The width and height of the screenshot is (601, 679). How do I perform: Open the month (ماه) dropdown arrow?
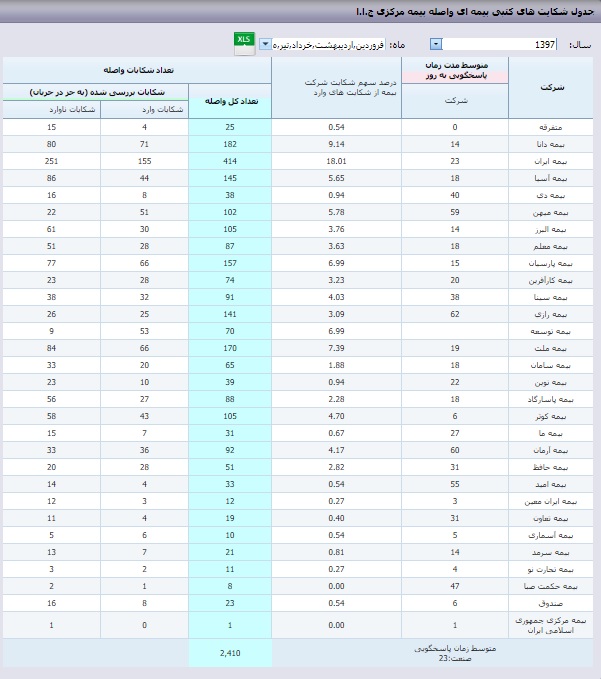[x=265, y=45]
